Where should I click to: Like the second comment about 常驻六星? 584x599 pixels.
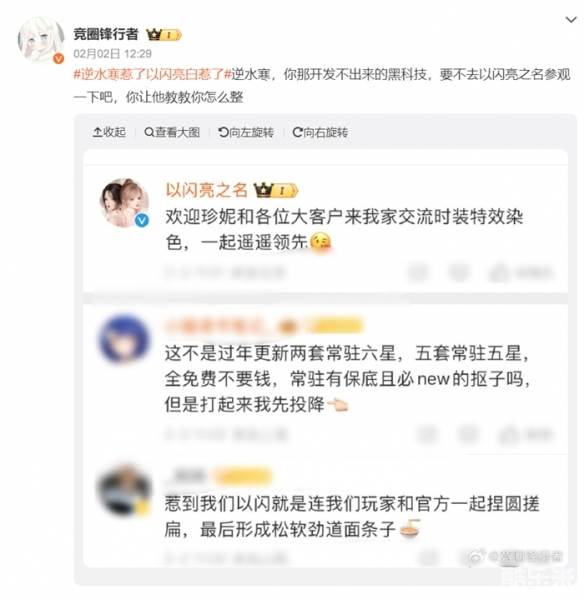coord(508,434)
